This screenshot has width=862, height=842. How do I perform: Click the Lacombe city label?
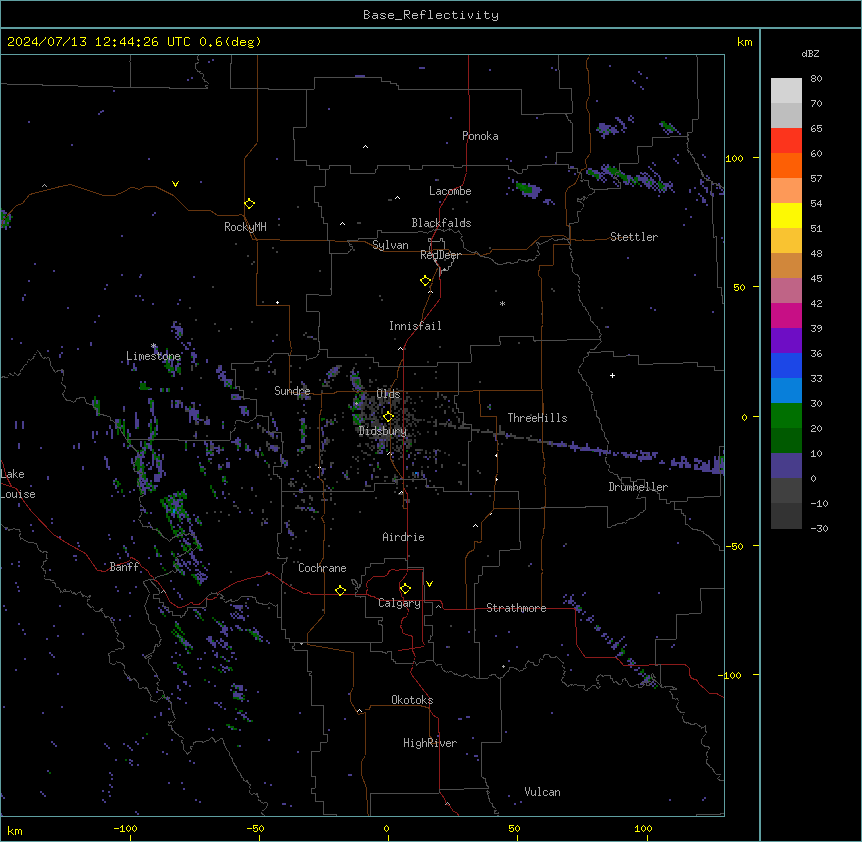click(x=450, y=191)
